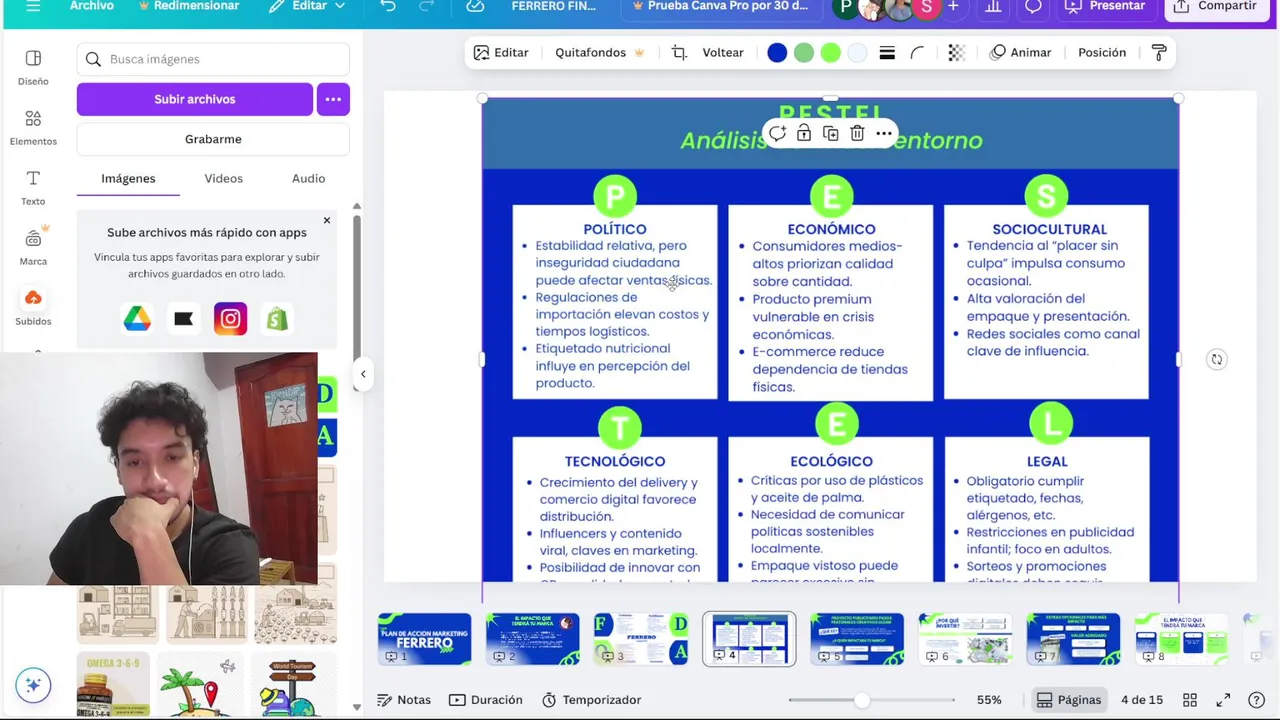The image size is (1280, 720).
Task: Open the corner rounding icon
Action: pyautogui.click(x=917, y=53)
